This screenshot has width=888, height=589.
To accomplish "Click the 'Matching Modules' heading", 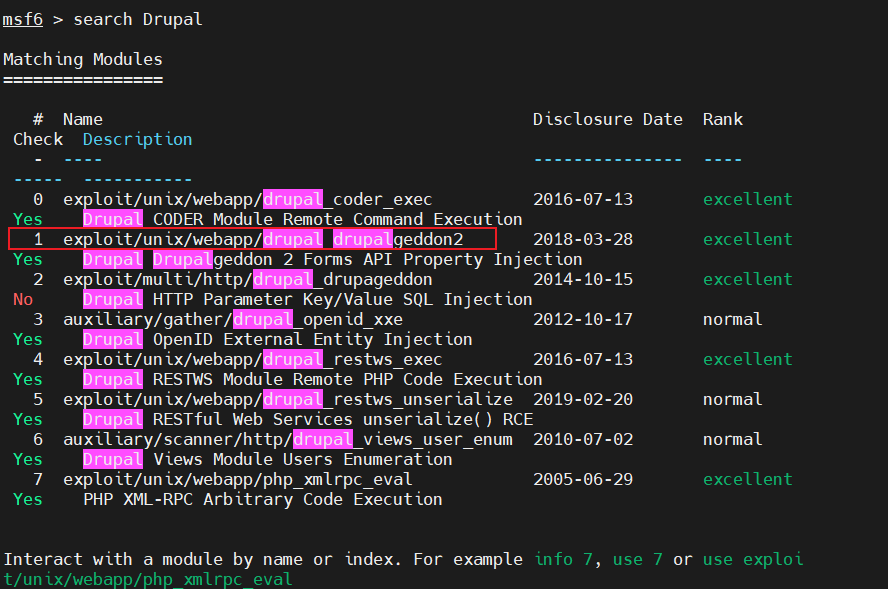I will (82, 59).
